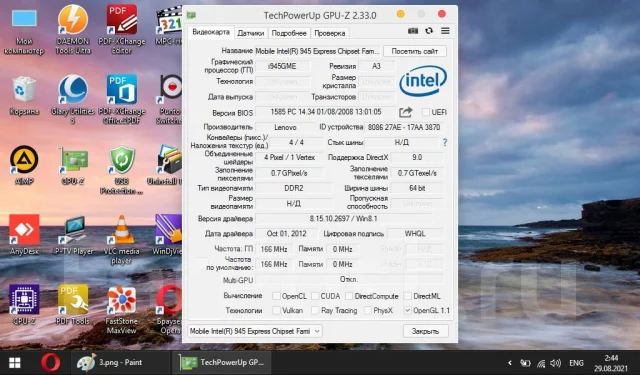Click the refresh icon in GPU-Z
The height and width of the screenshot is (375, 640).
(x=429, y=31)
